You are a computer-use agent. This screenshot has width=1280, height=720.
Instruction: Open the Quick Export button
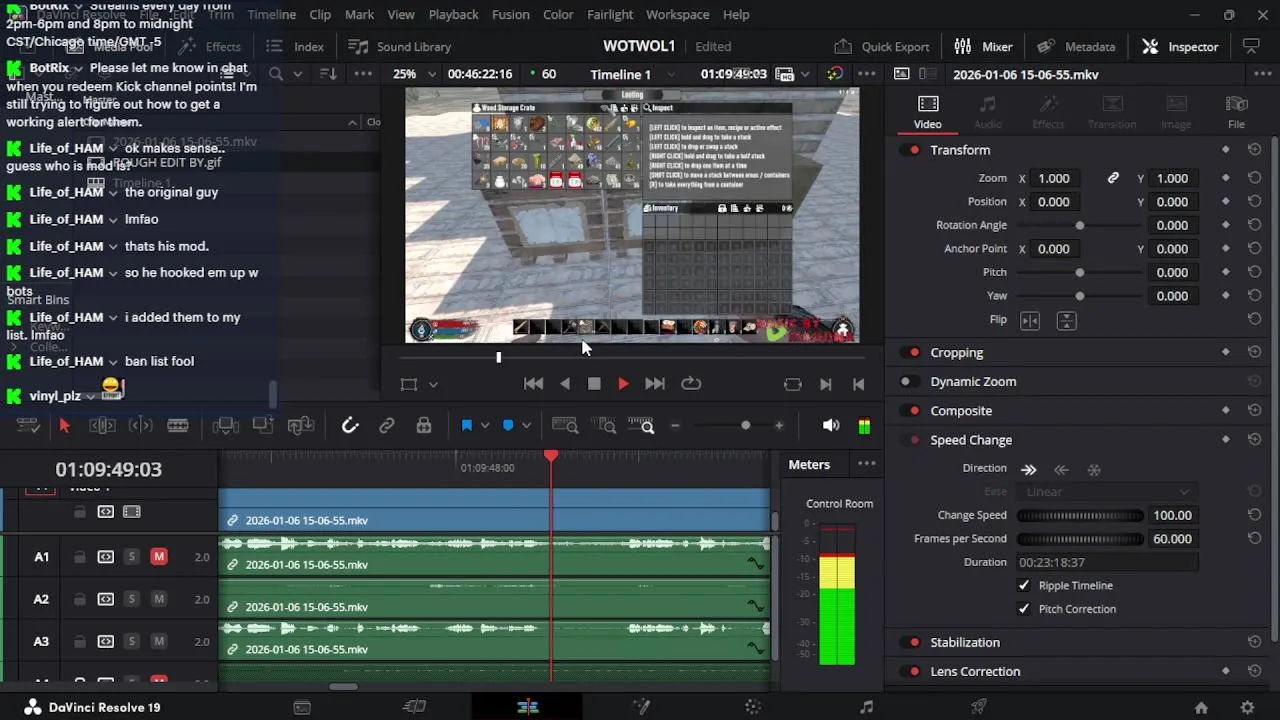tap(882, 47)
